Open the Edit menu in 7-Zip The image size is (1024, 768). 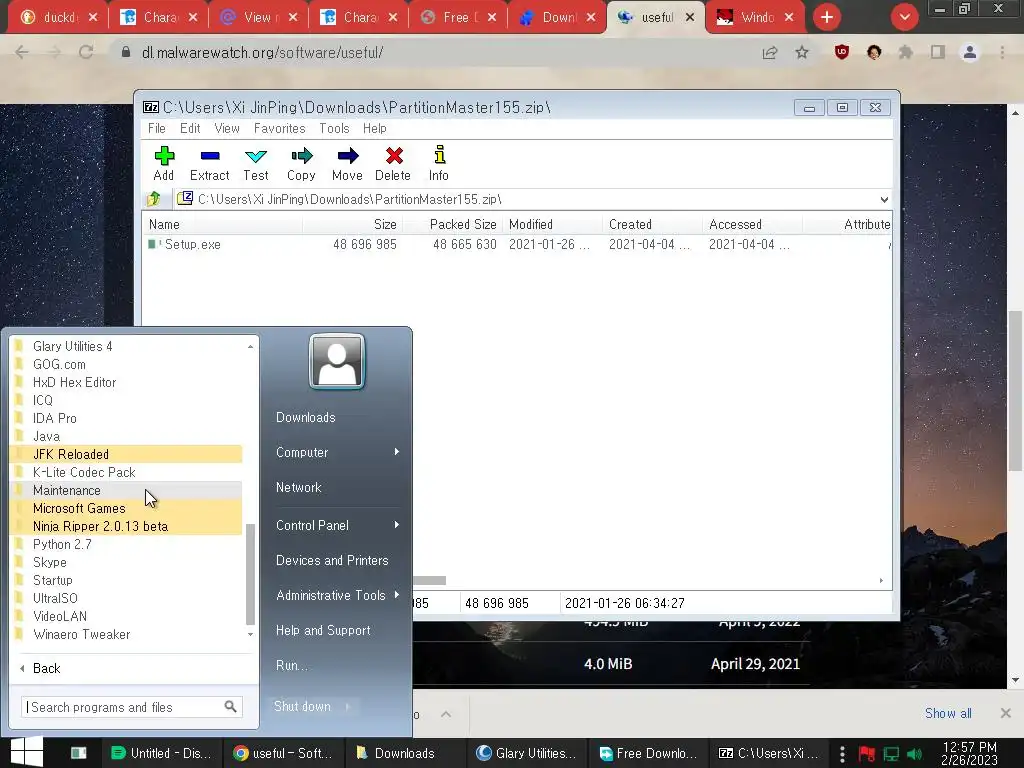click(190, 129)
